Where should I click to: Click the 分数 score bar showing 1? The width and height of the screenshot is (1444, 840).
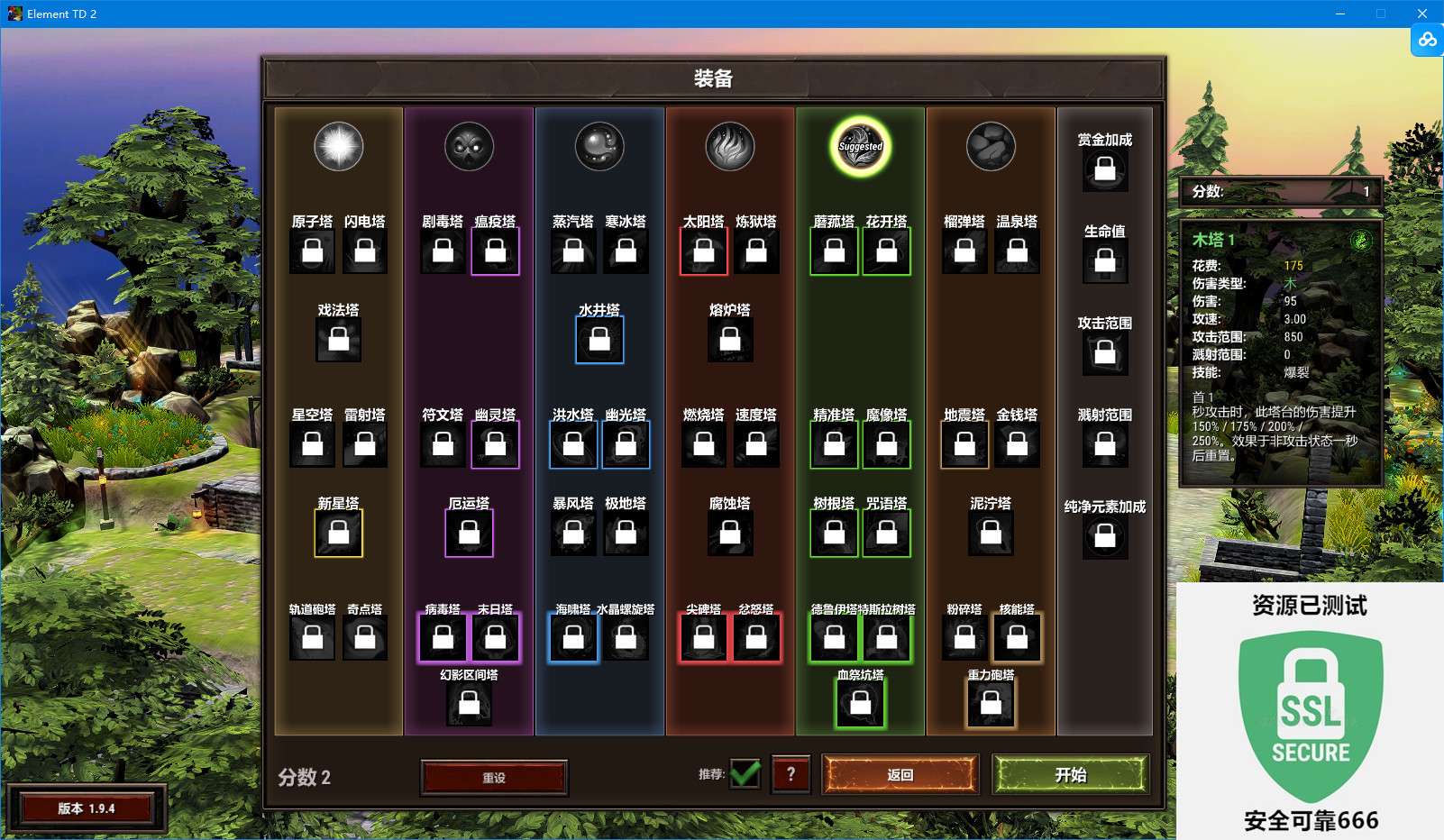1280,191
